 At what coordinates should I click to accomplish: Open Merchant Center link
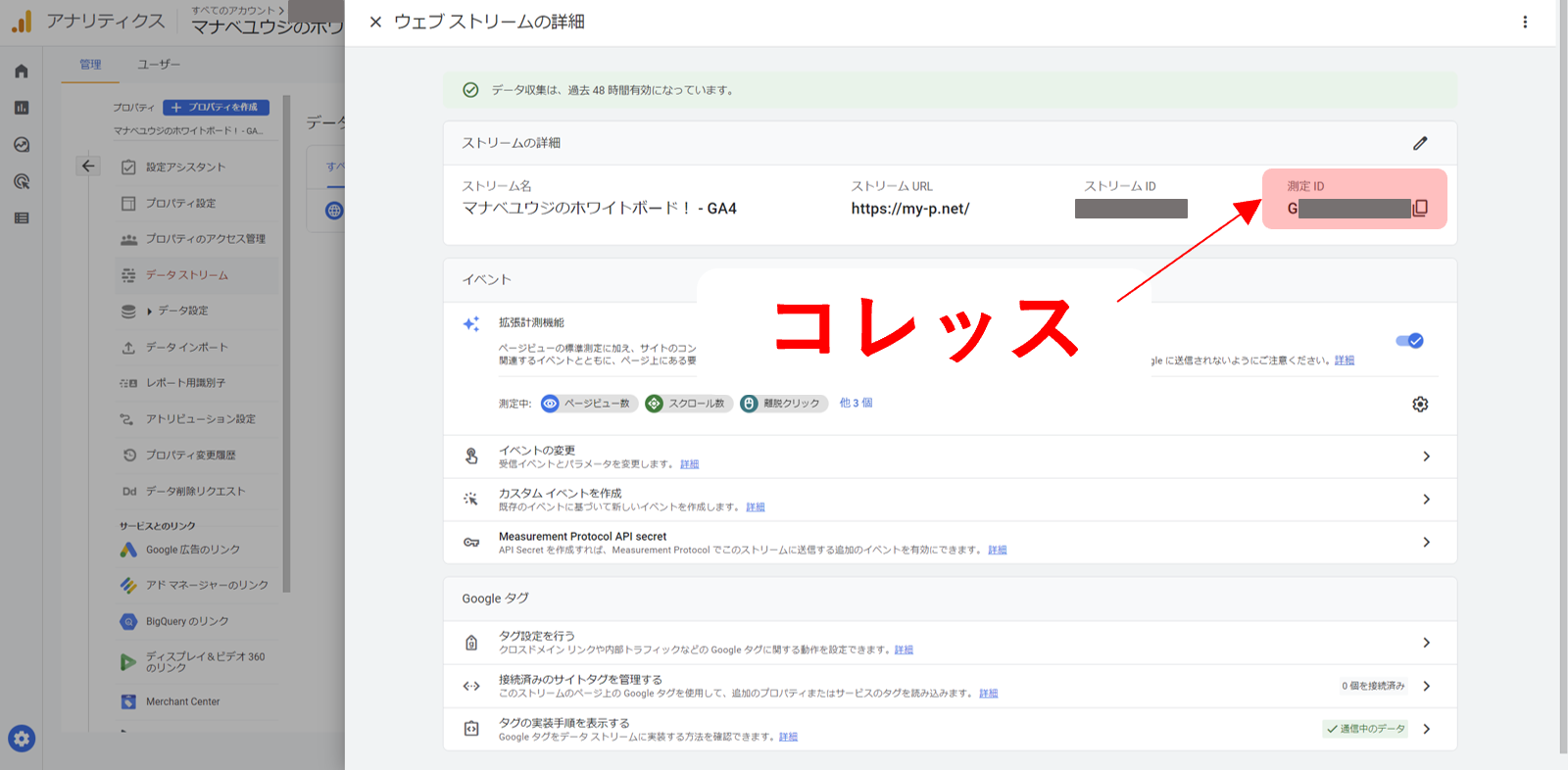point(198,702)
